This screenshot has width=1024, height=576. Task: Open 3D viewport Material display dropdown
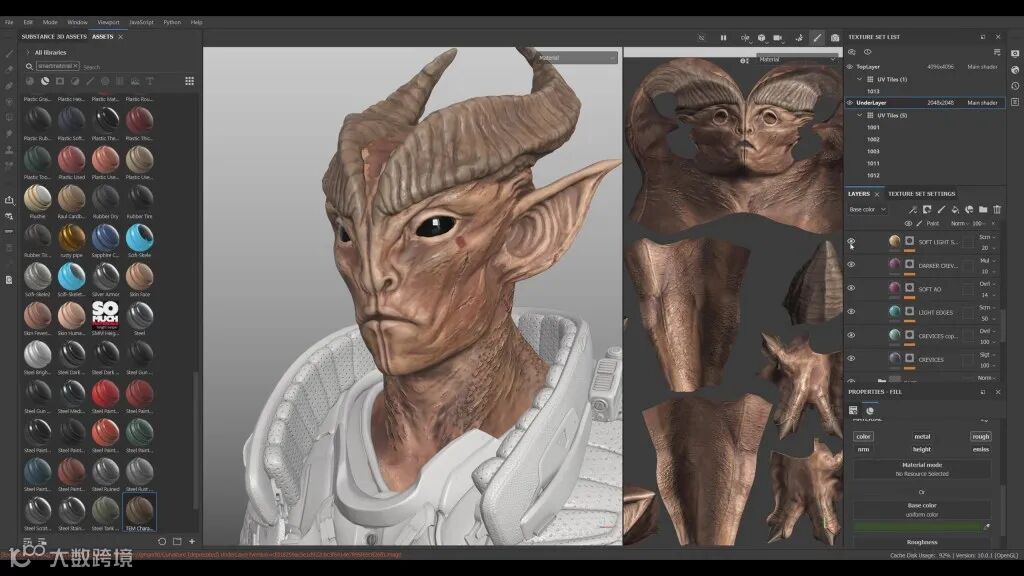(577, 58)
